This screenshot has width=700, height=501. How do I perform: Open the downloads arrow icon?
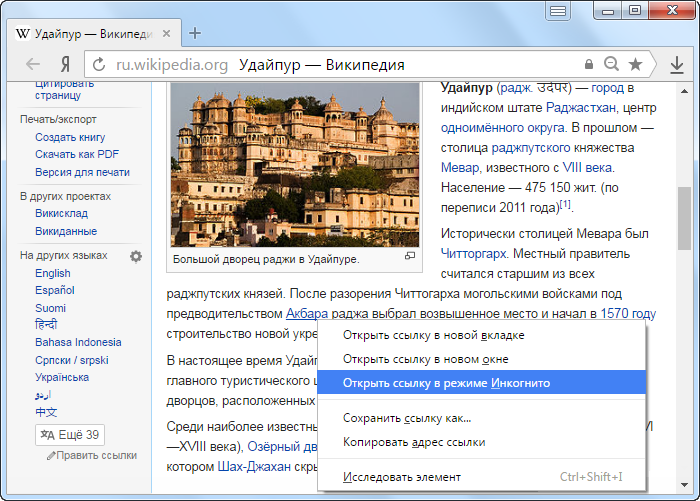coord(677,65)
